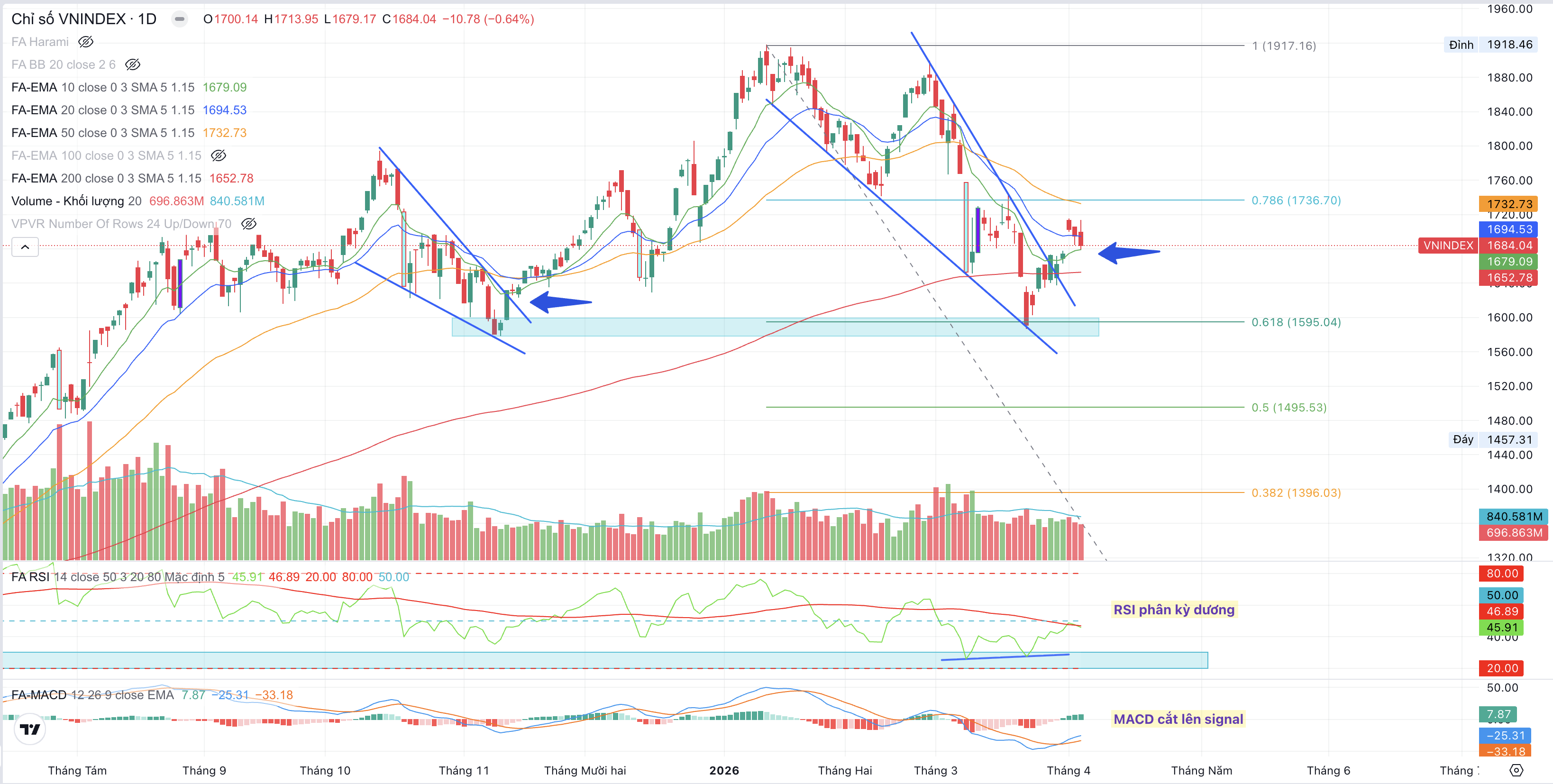1553x784 pixels.
Task: Toggle visibility of FA-EMA 100 indicator
Action: pos(218,155)
